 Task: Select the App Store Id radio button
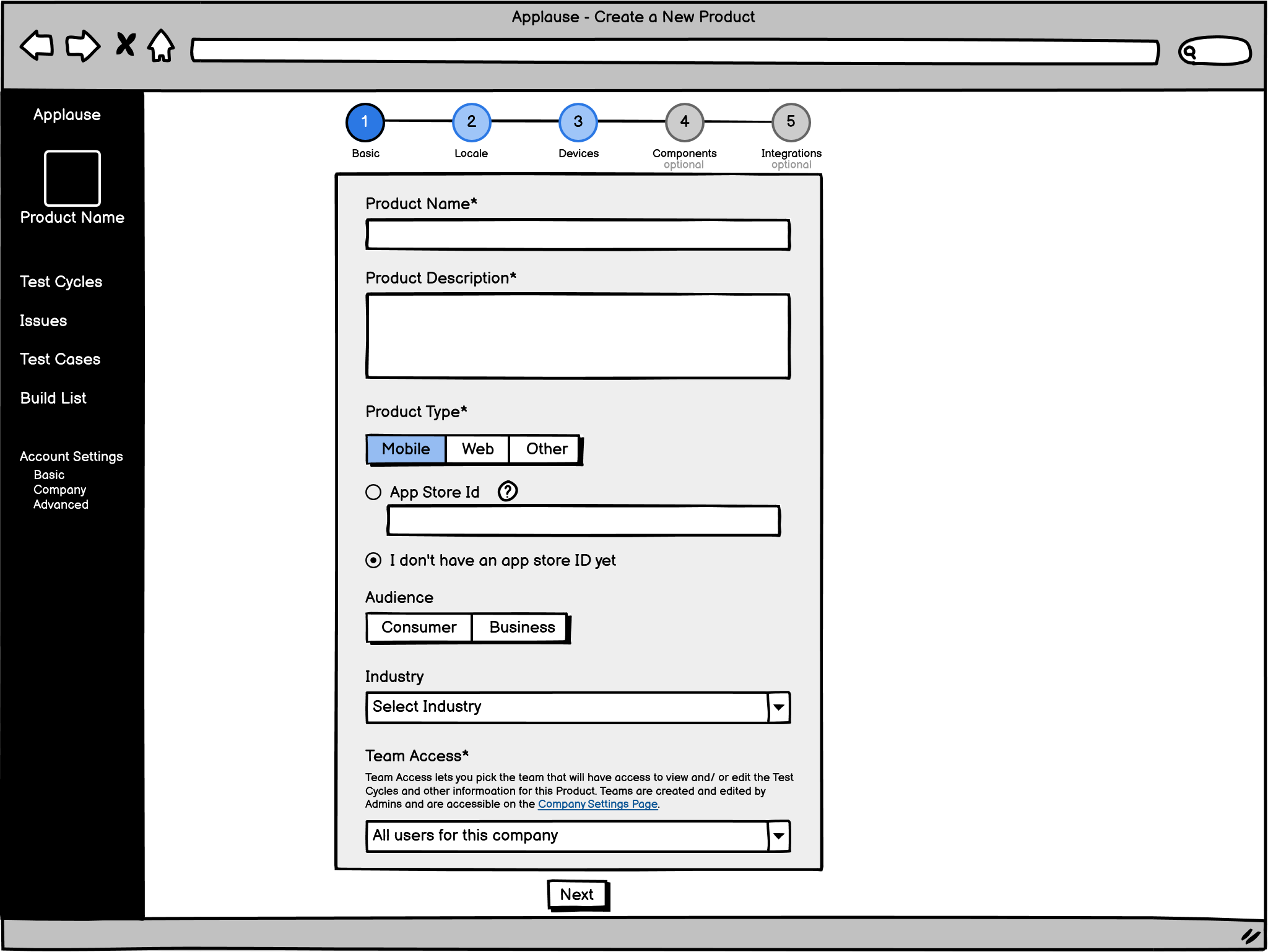point(373,493)
